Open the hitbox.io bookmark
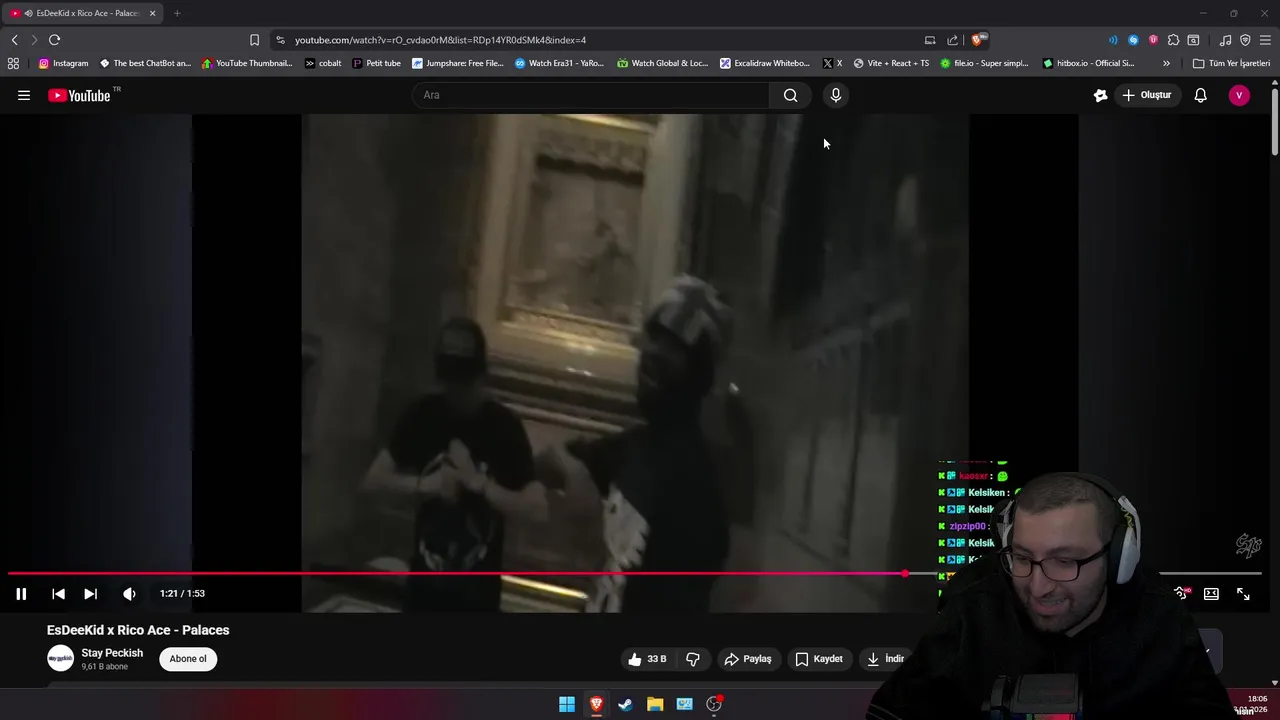 1088,63
